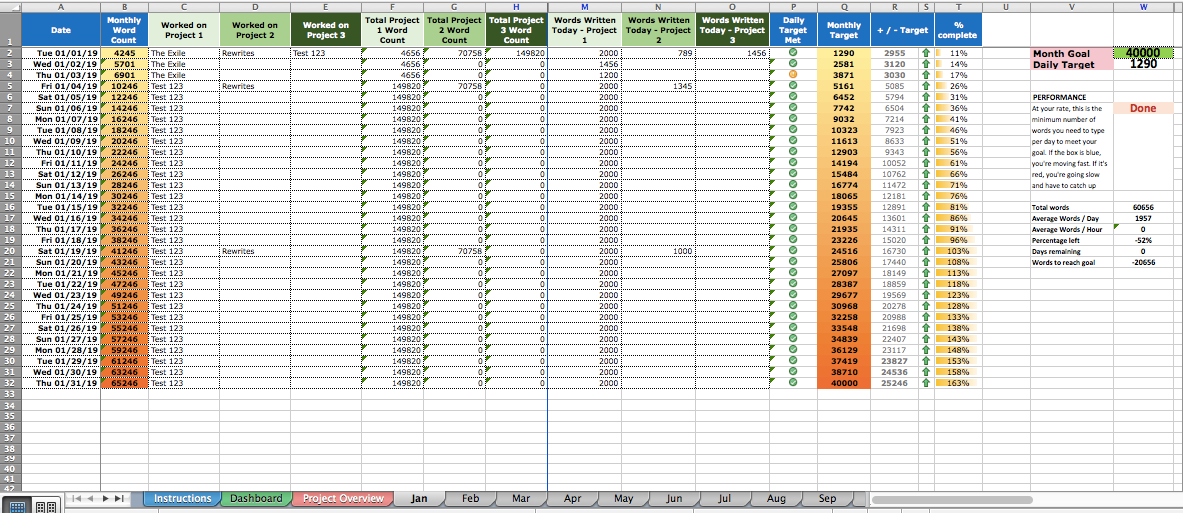Switch to the Feb sheet tab
Screen dimensions: 1183x513
pyautogui.click(x=470, y=499)
